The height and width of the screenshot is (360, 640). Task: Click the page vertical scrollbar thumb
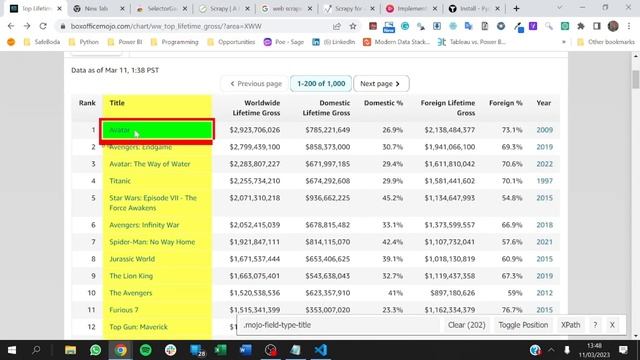[636, 79]
